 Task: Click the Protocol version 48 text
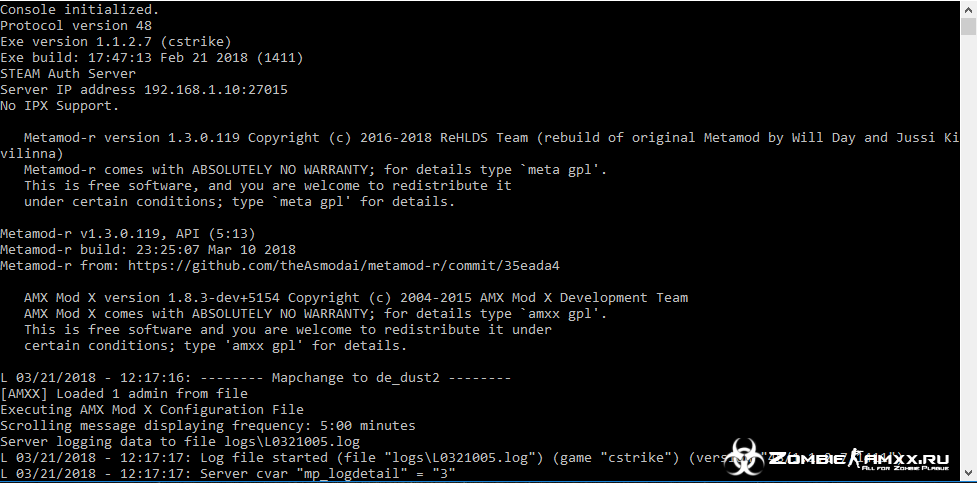tap(76, 26)
